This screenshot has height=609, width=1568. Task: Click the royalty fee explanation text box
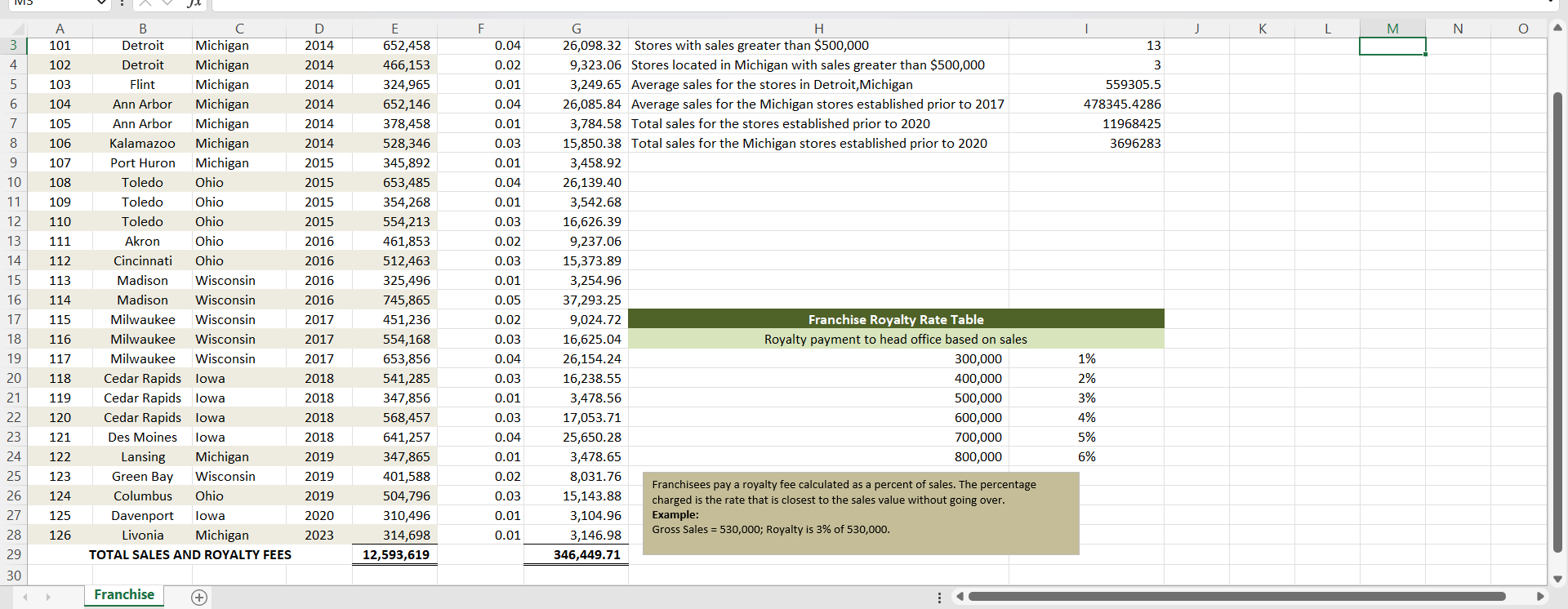[861, 513]
